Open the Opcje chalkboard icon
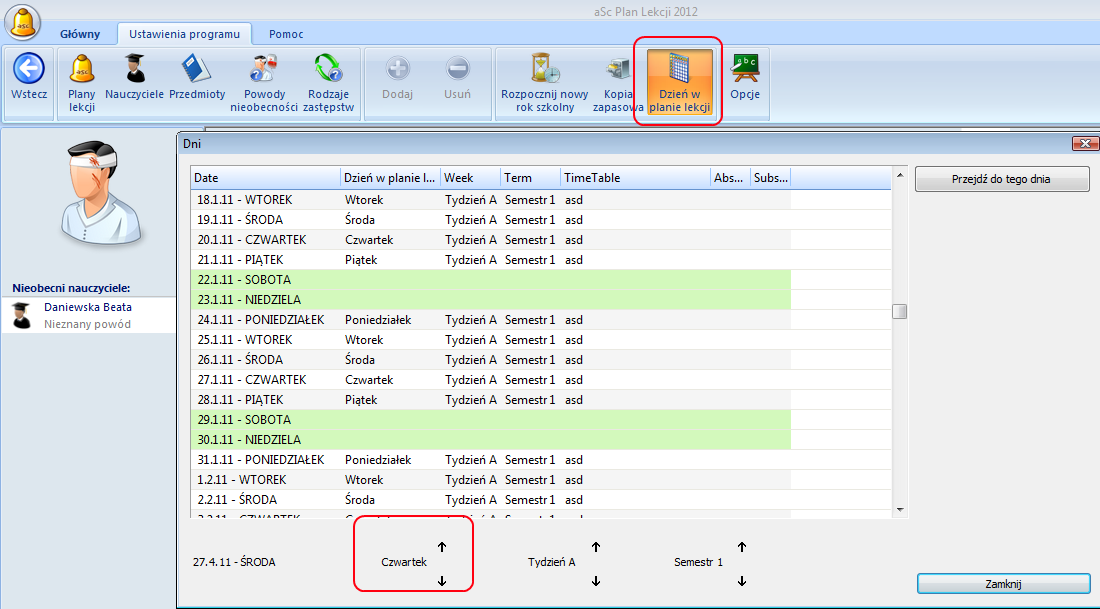Screen dimensions: 1100x609 [745, 69]
